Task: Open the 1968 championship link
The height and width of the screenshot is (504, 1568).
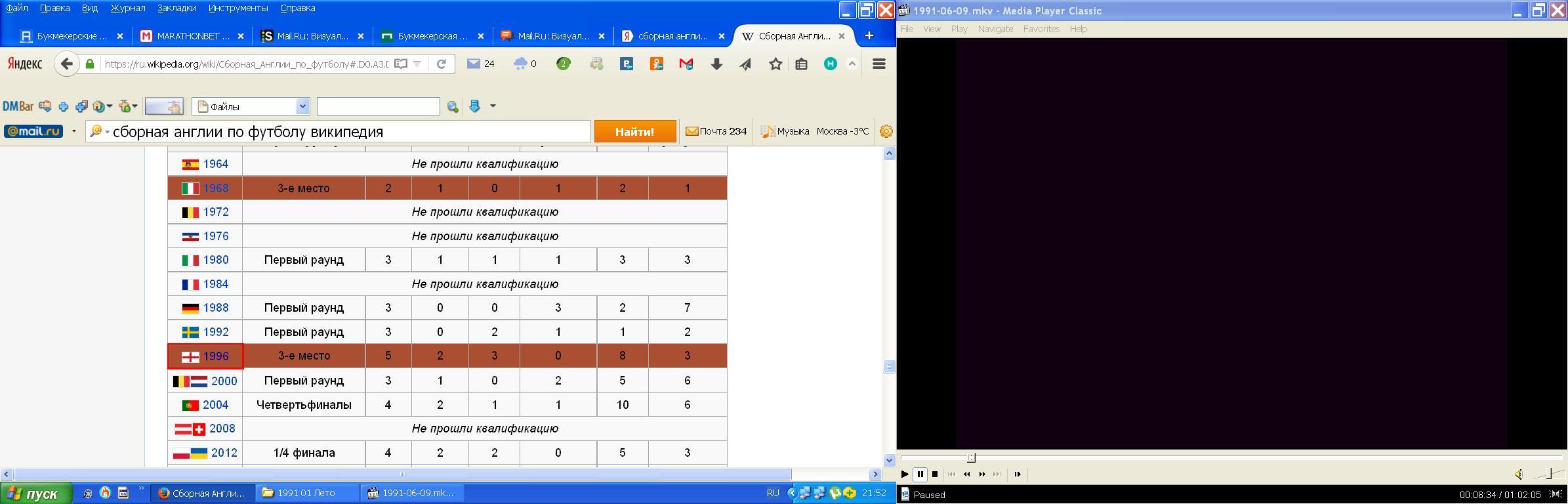Action: 216,188
